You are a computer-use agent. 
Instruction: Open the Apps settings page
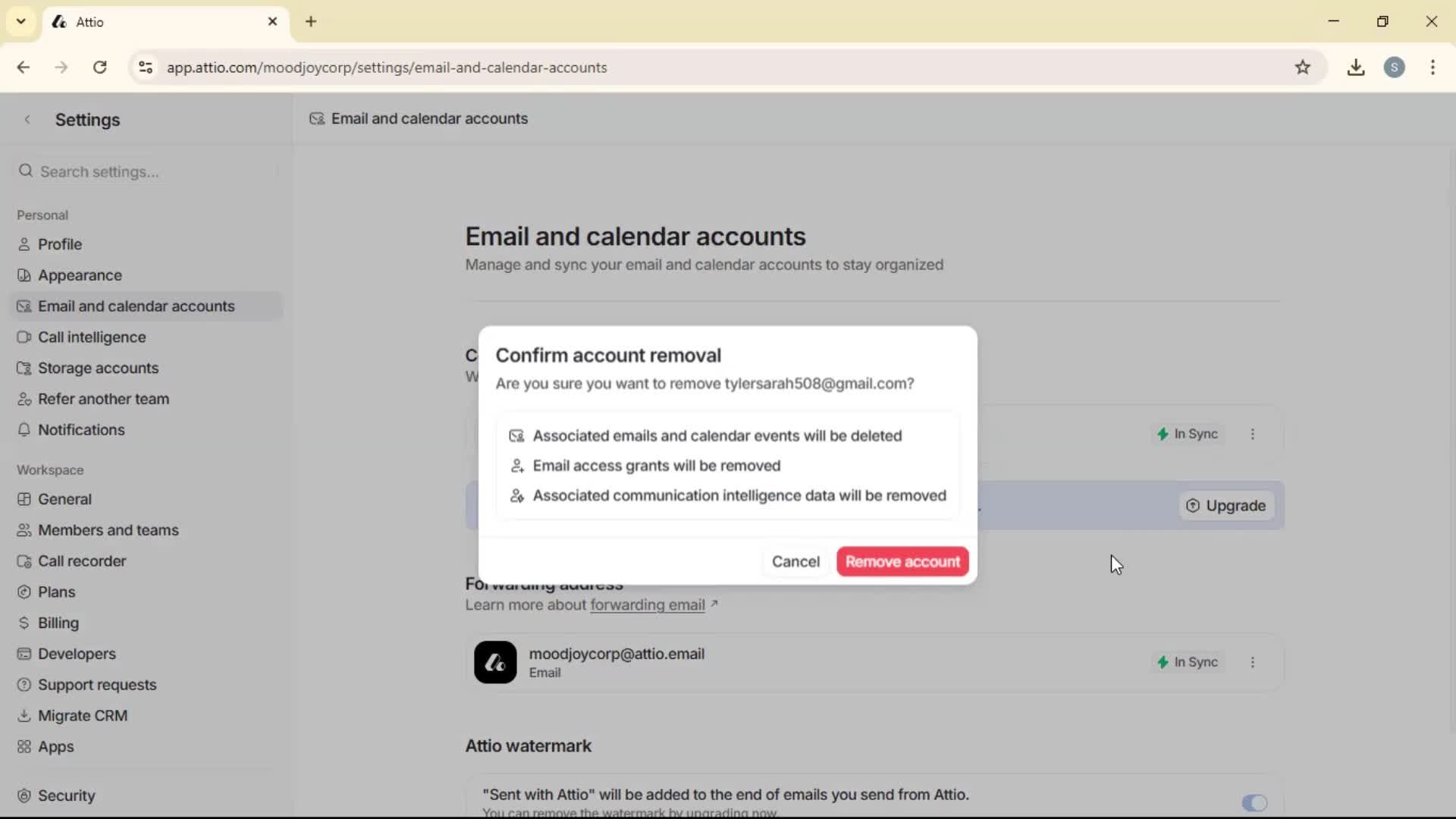pos(55,747)
